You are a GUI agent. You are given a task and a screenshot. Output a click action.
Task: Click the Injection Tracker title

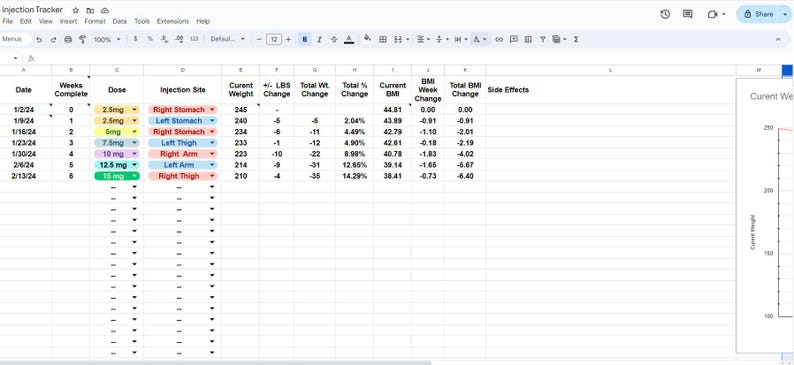point(33,10)
